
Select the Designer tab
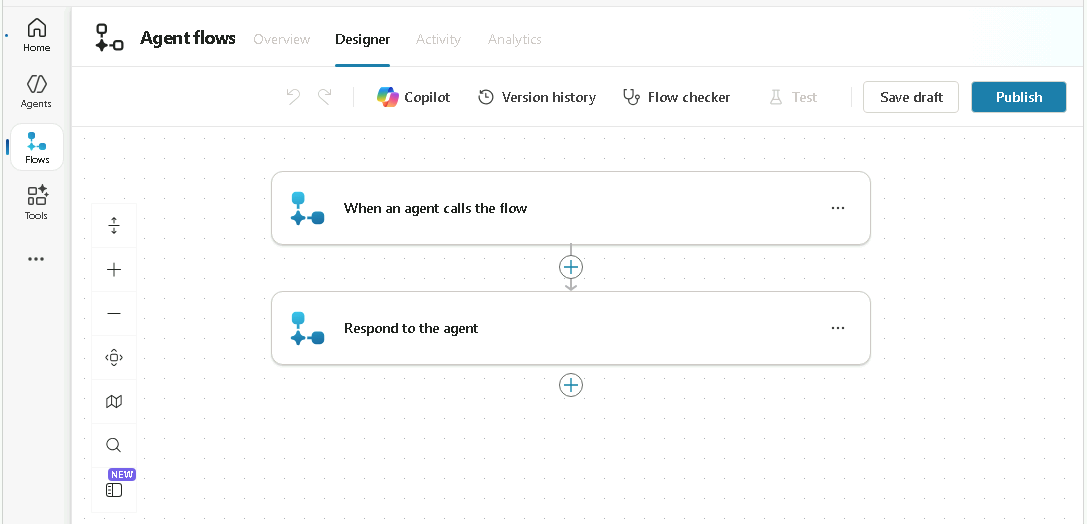pos(363,40)
